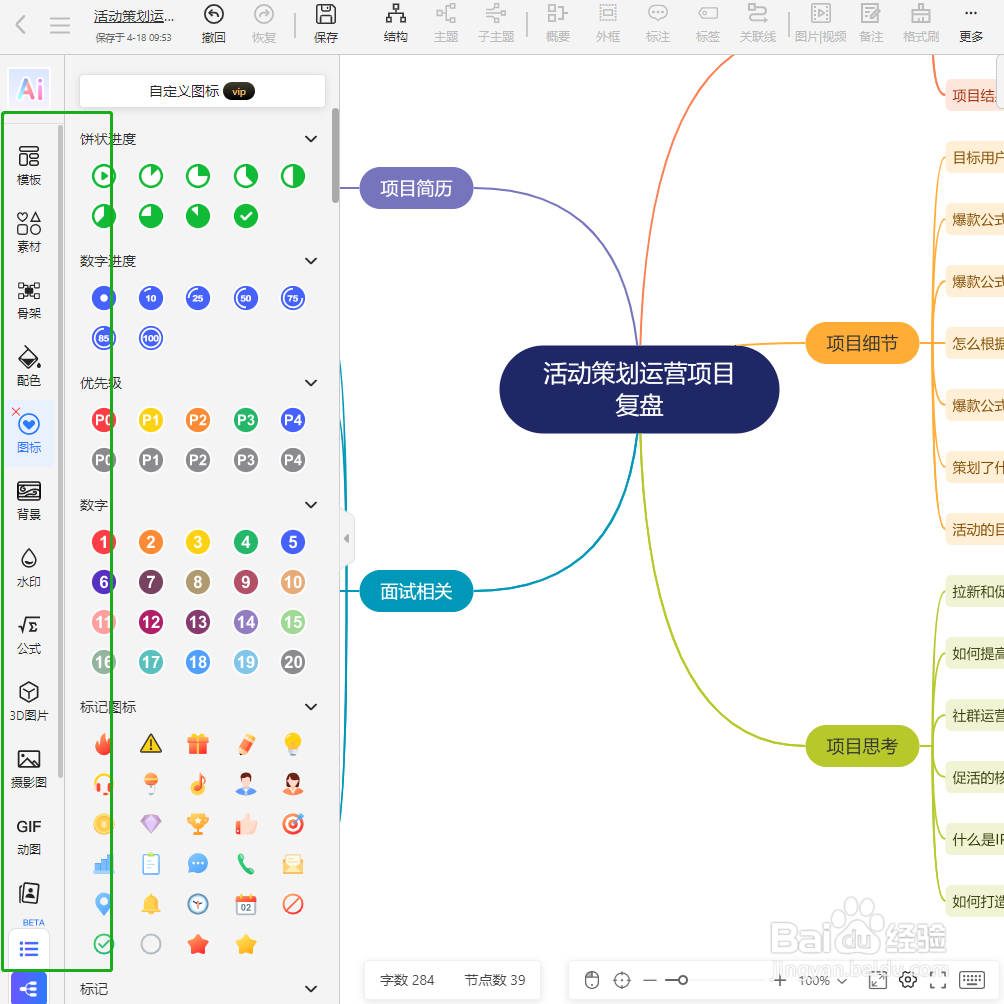Switch to the 模板 templates tab
This screenshot has height=1004, width=1004.
29,166
